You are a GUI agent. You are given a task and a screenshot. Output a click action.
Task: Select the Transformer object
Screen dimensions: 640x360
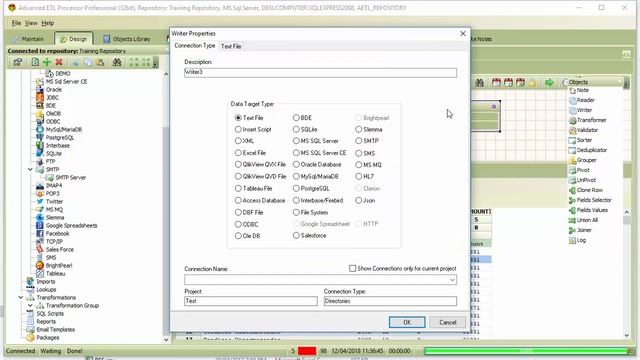pos(588,120)
